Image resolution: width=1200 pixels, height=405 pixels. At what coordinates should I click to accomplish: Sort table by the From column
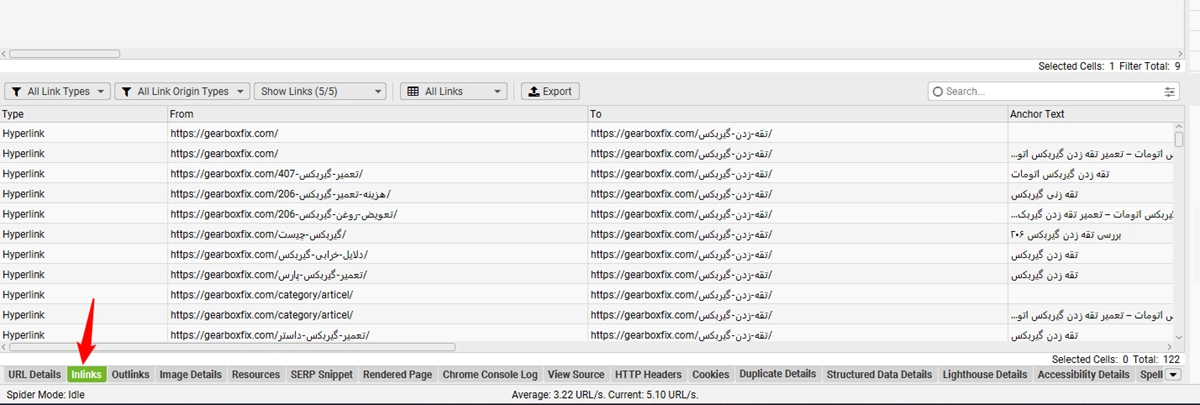(377, 114)
